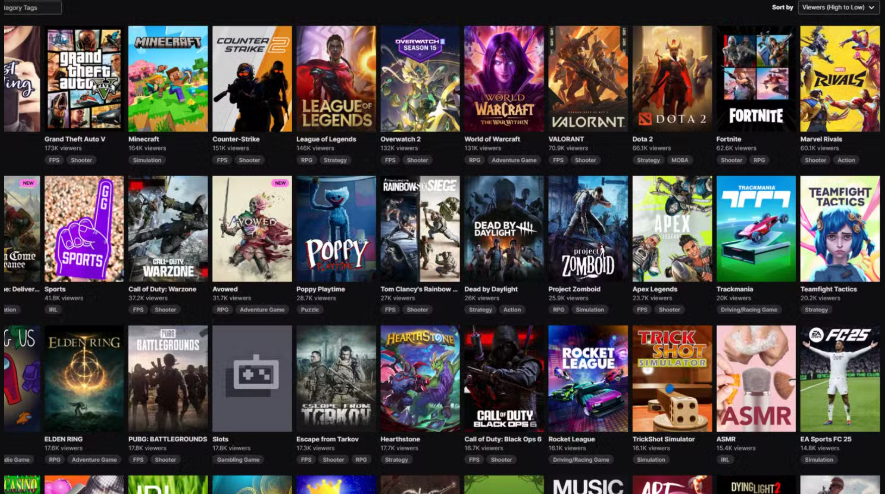885x494 pixels.
Task: Click the MOBA tag under Dota 2
Action: (678, 160)
